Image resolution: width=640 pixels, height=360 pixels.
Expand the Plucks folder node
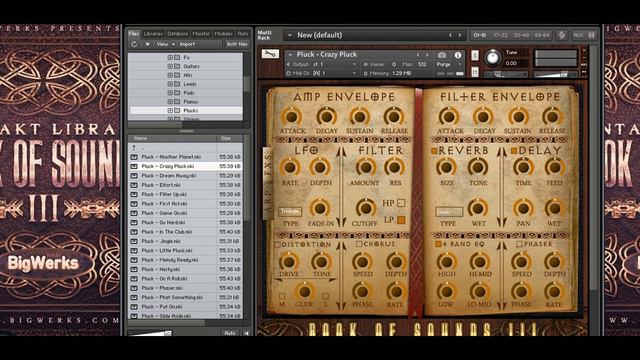coord(170,111)
